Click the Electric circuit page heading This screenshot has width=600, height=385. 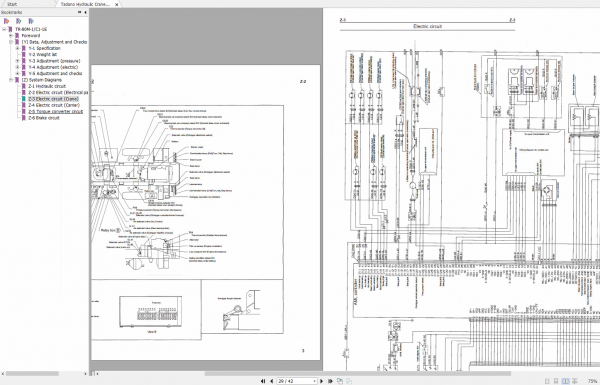(x=427, y=26)
